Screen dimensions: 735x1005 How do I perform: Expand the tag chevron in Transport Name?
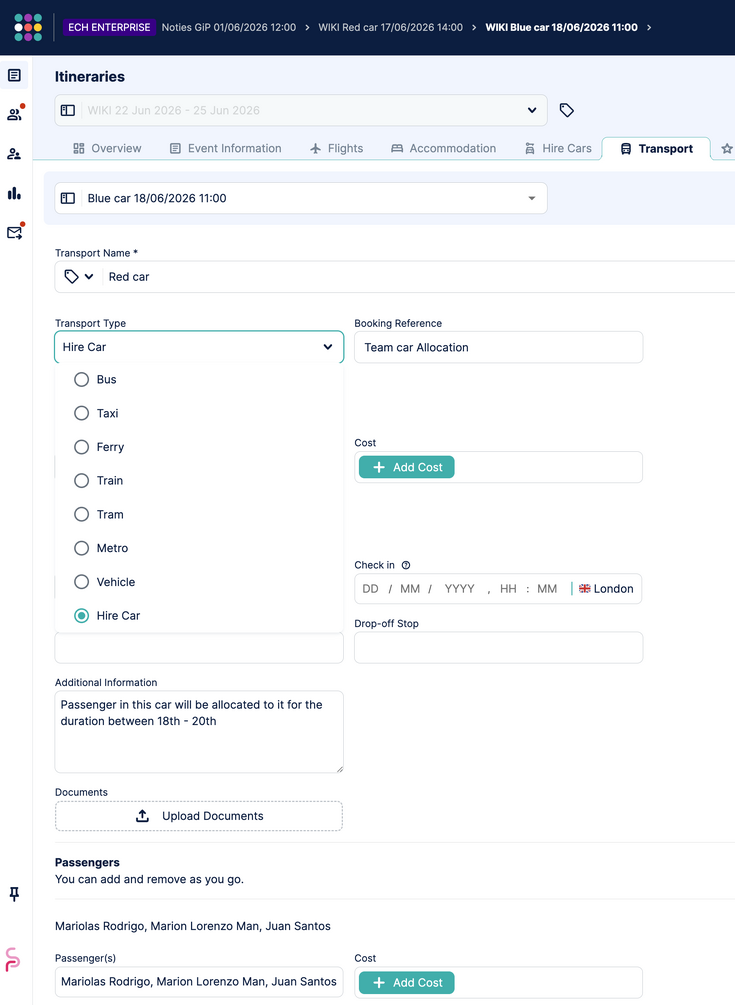pos(89,277)
